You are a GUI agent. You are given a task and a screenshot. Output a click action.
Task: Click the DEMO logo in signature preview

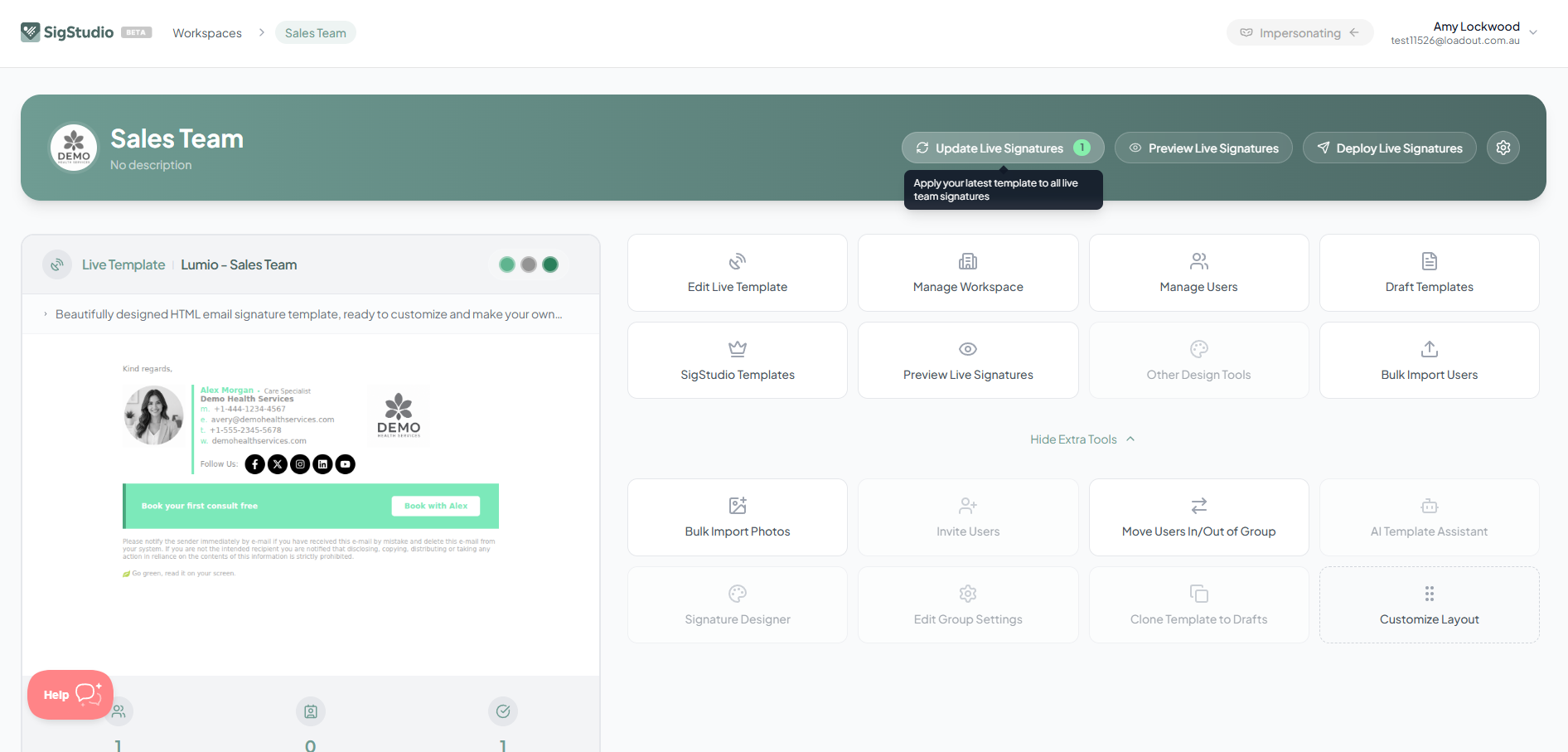[x=399, y=415]
